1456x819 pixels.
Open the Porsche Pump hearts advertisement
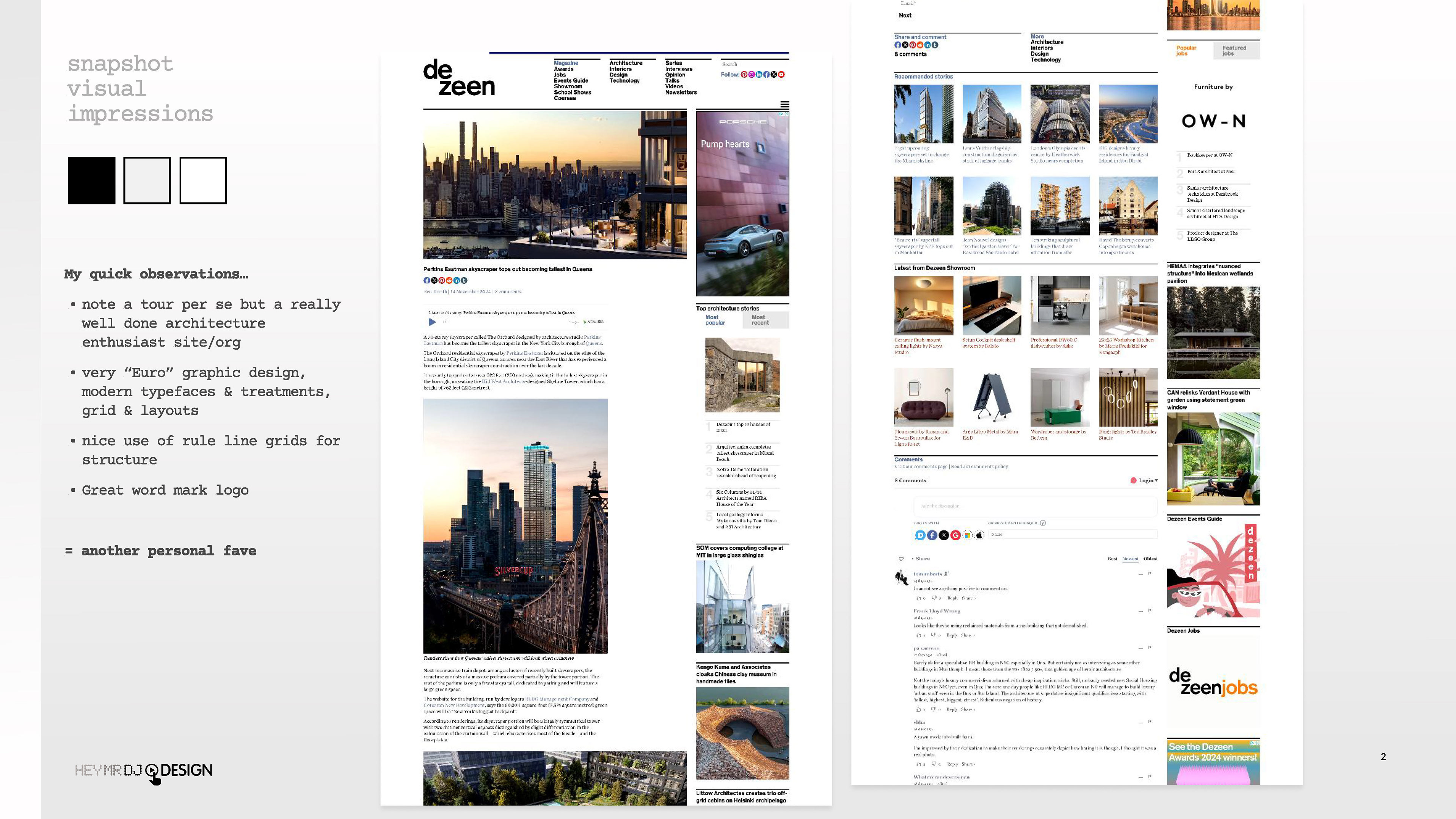coord(742,204)
